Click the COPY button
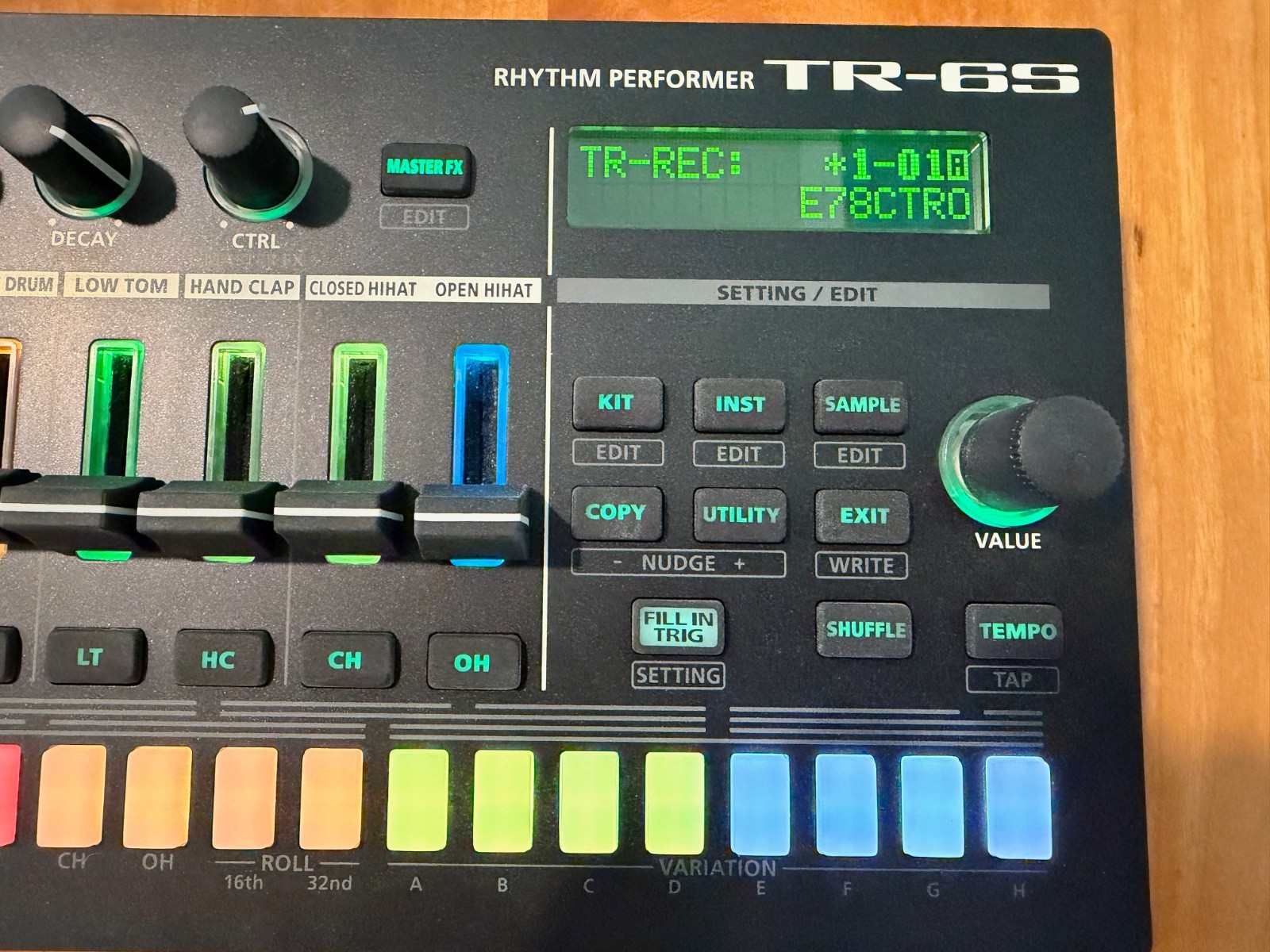1270x952 pixels. [x=617, y=513]
